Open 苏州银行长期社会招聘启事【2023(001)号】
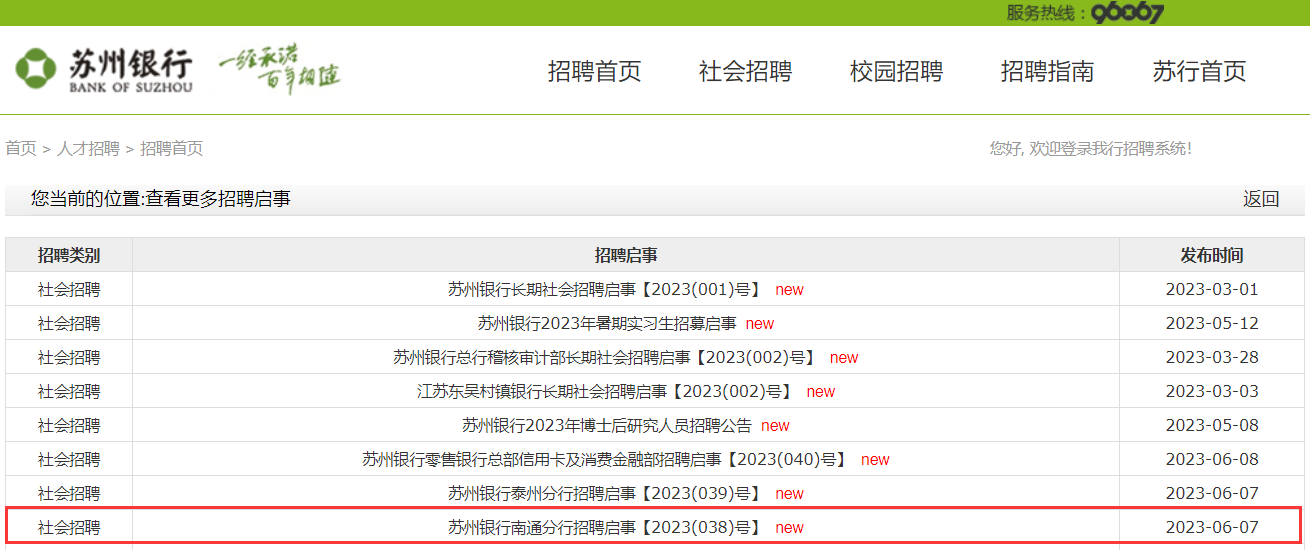 (x=605, y=289)
